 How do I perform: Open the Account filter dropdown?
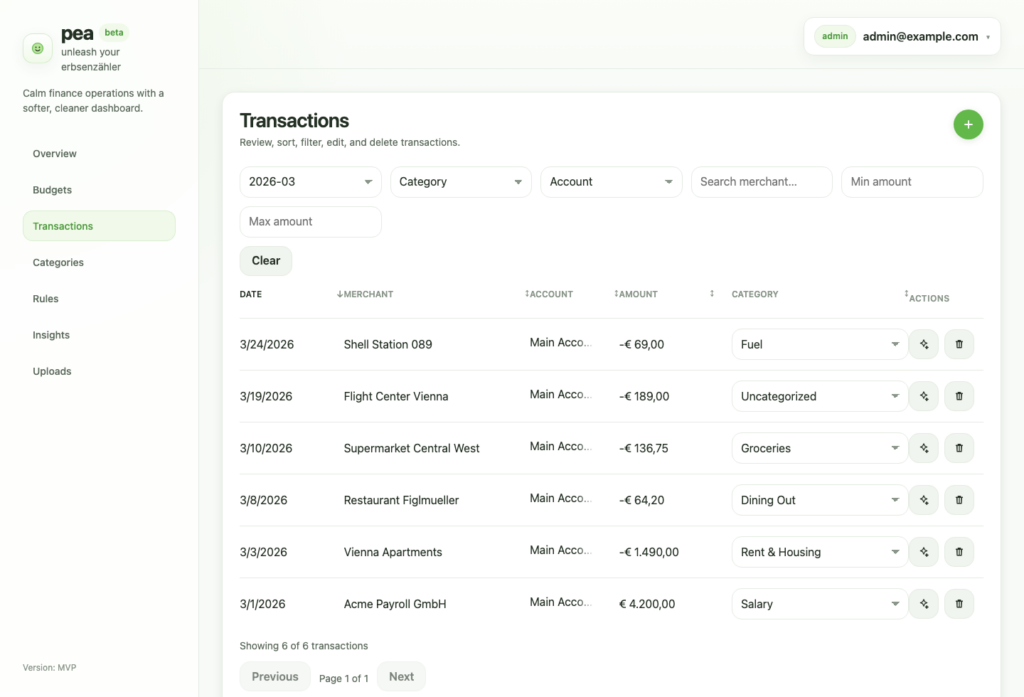pos(611,182)
